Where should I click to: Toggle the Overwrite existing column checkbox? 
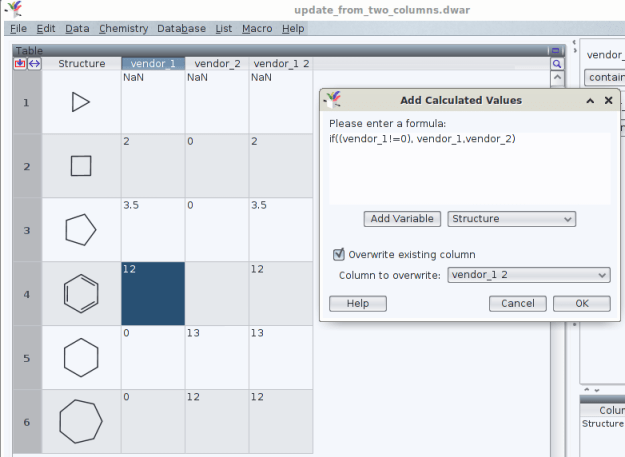pyautogui.click(x=339, y=254)
